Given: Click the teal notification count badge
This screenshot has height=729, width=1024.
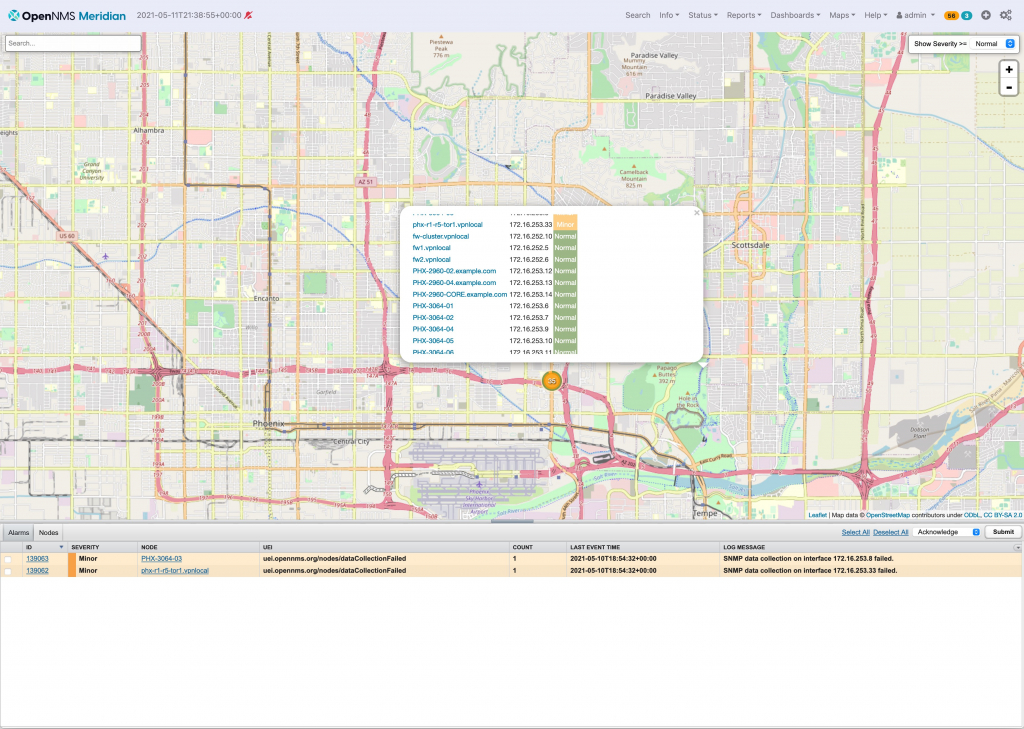Looking at the screenshot, I should (967, 15).
